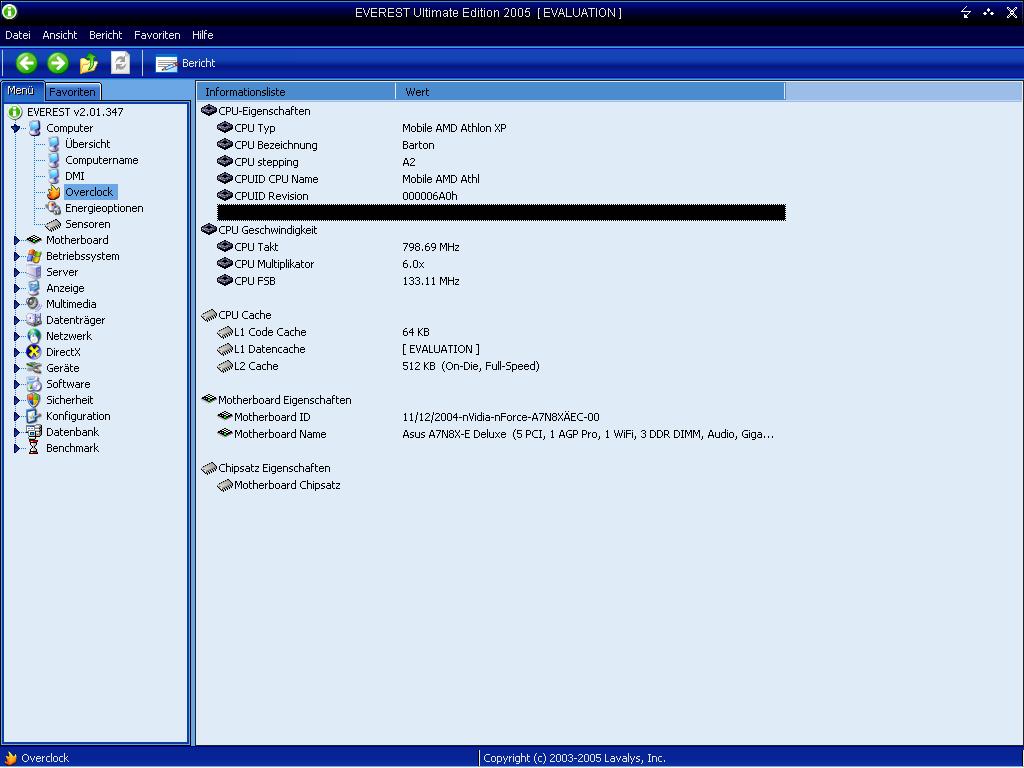Open the Favoriten menu in menu bar
Screen dimensions: 1024x768
pyautogui.click(x=157, y=35)
